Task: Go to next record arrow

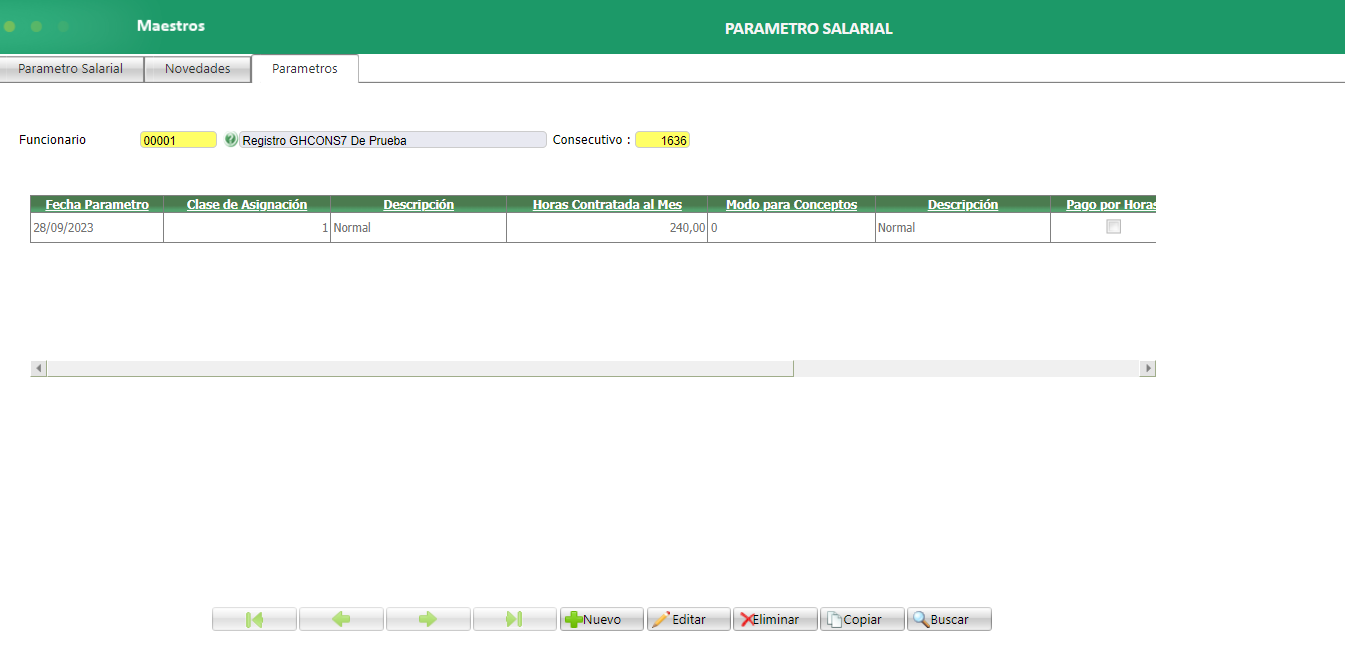Action: click(428, 619)
